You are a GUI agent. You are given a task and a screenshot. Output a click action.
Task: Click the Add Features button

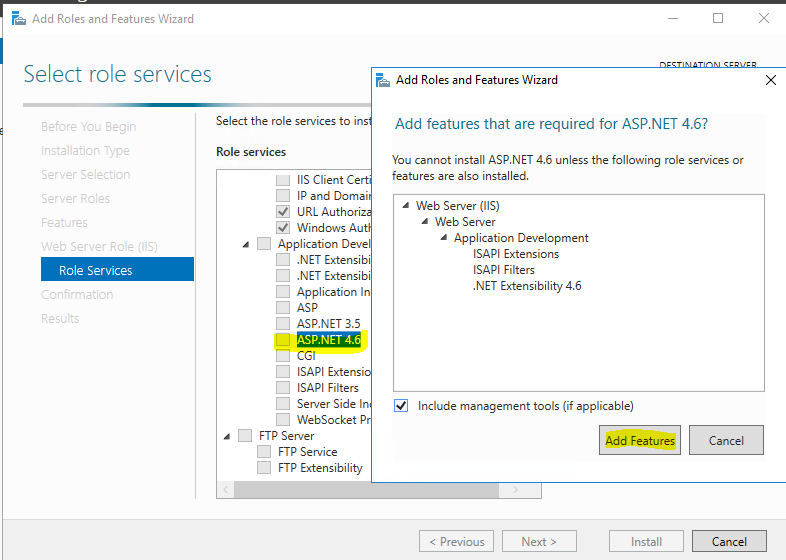pos(640,440)
